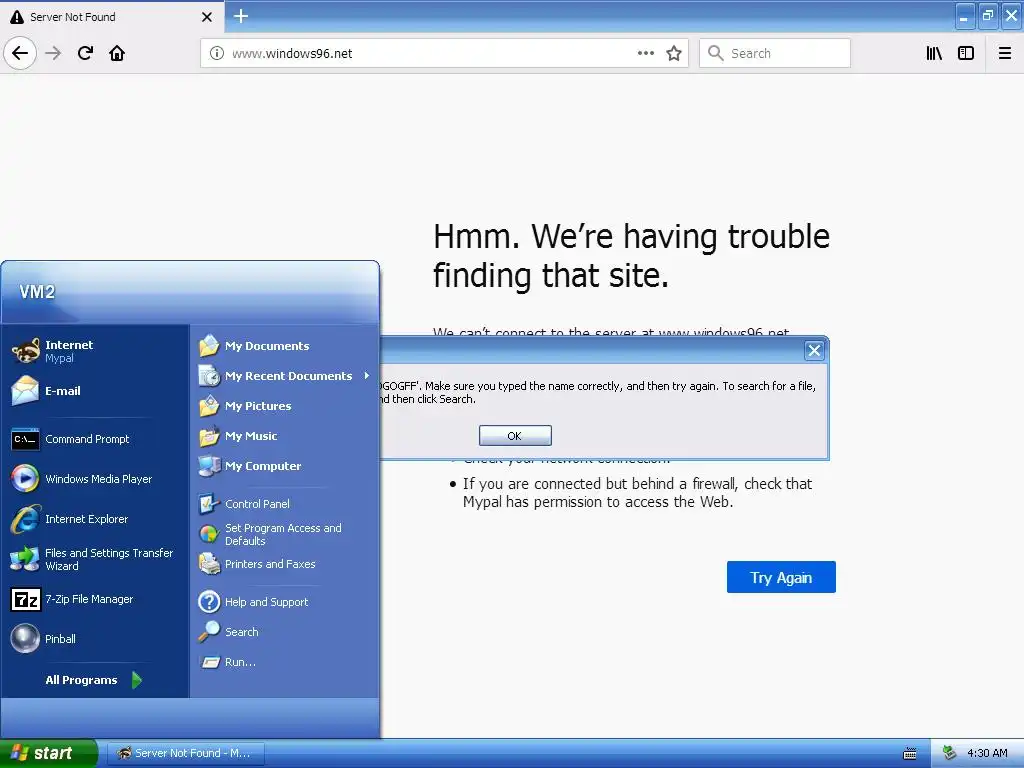Close the error dialog with X
Viewport: 1024px width, 768px height.
(x=814, y=351)
